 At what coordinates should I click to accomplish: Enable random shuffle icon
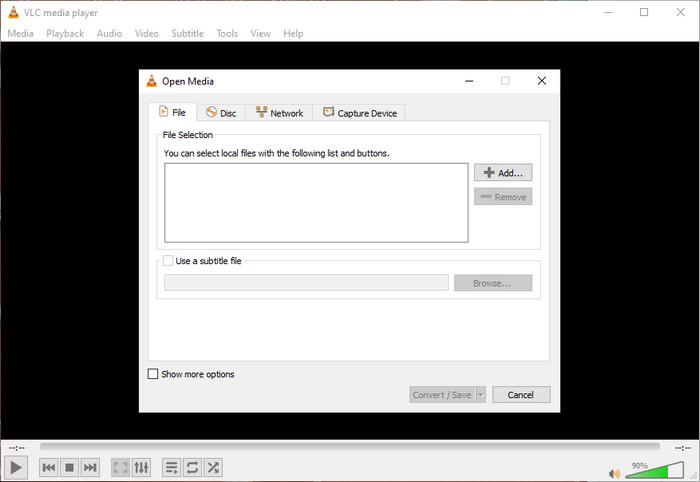tap(213, 467)
